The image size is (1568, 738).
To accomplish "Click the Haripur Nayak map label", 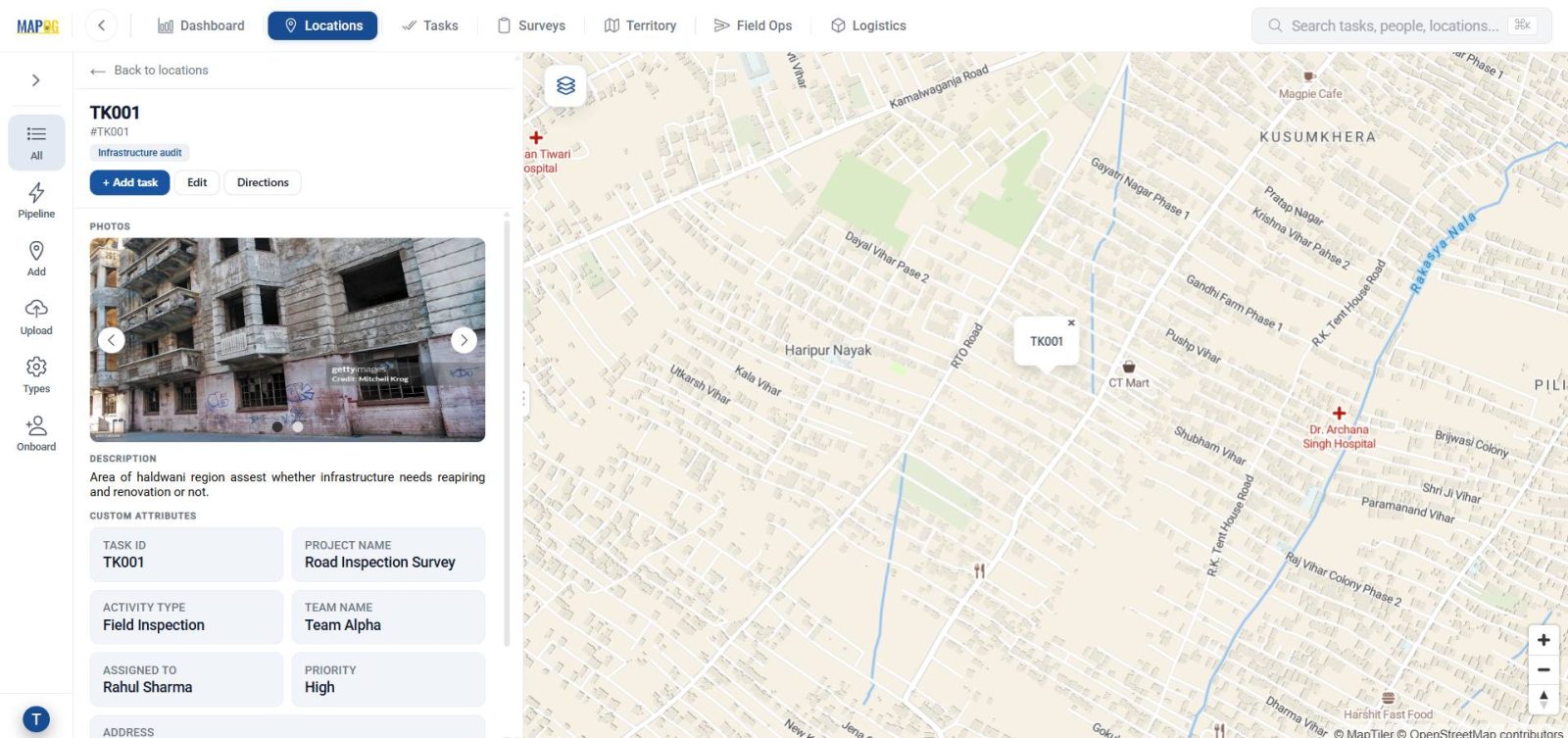I will tap(828, 350).
